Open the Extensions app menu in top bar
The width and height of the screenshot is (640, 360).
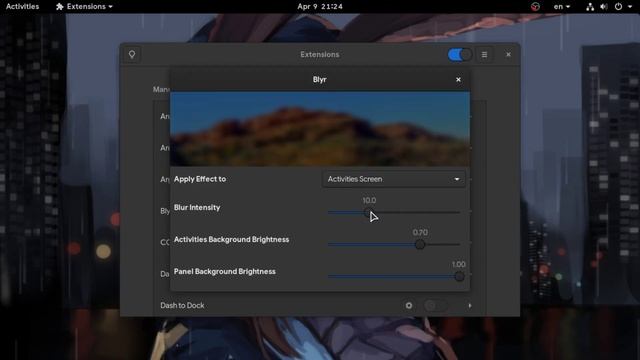84,7
